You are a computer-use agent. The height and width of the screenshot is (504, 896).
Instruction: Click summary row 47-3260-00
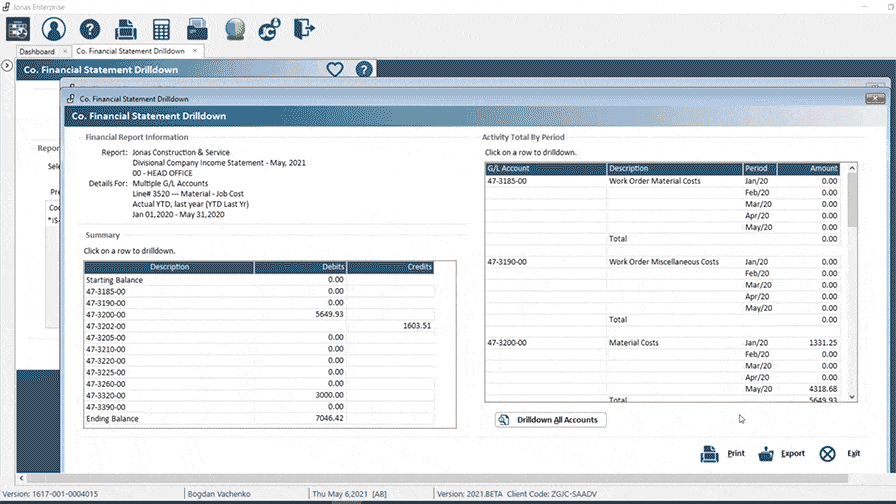[259, 384]
